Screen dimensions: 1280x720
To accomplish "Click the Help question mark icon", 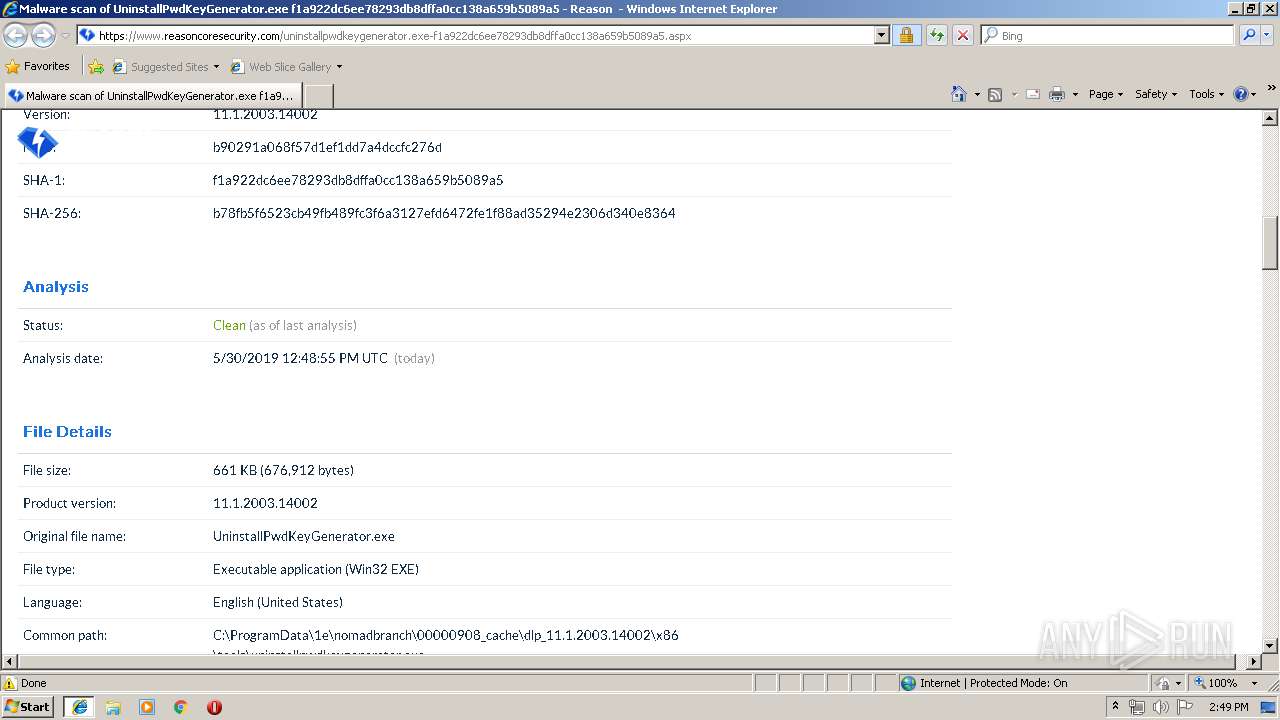I will click(1241, 94).
